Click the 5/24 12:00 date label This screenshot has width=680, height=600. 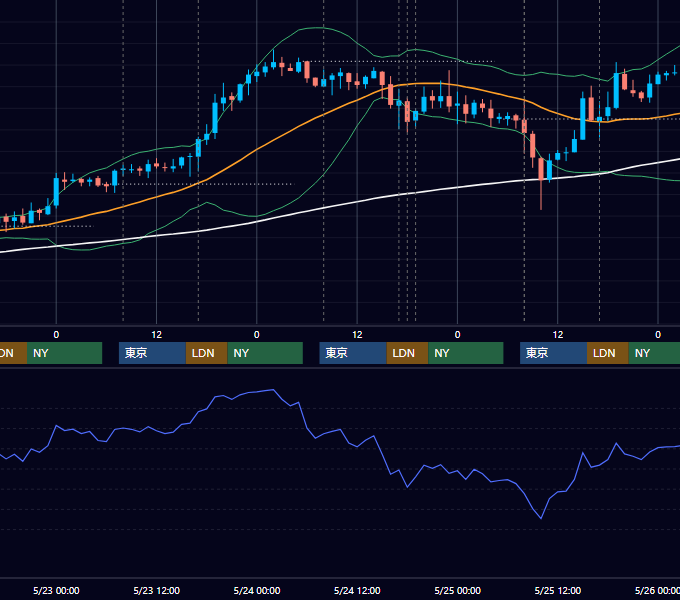(x=357, y=590)
